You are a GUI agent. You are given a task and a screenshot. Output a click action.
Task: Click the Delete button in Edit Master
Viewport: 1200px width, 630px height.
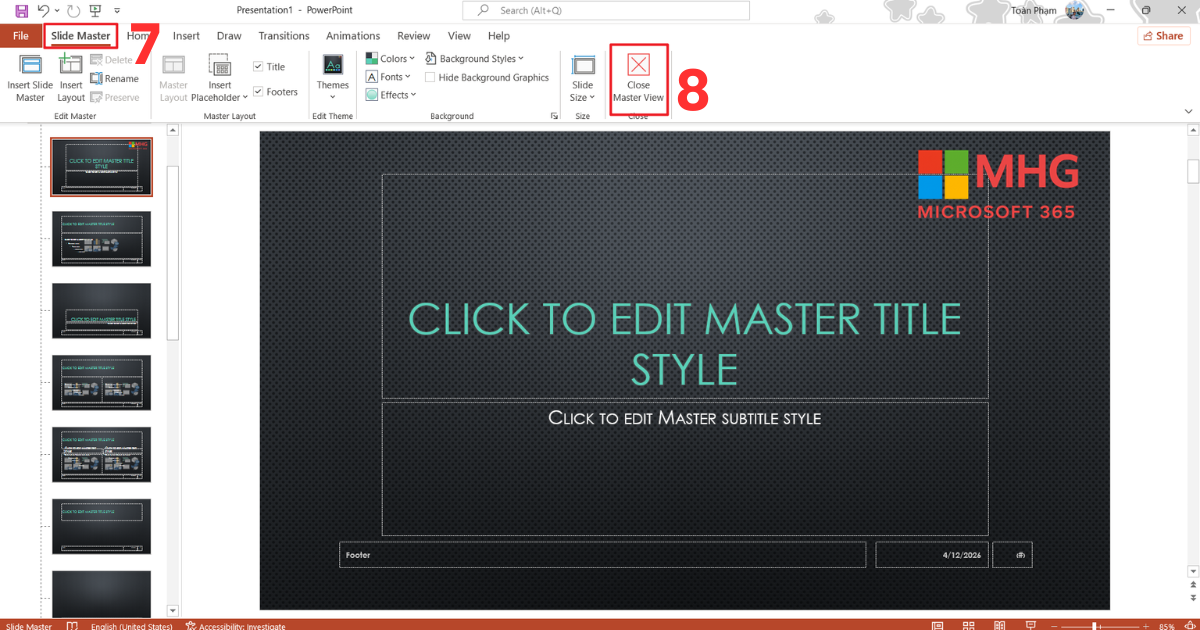coord(111,60)
